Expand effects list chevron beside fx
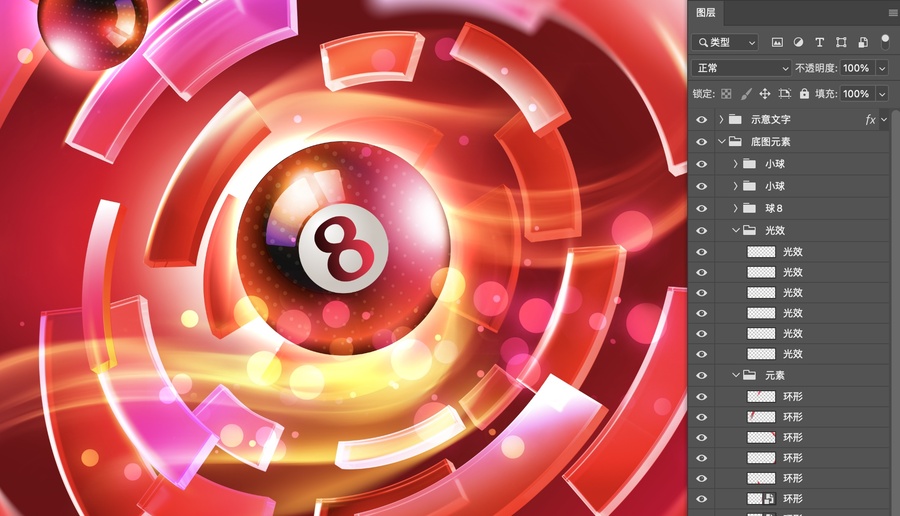The width and height of the screenshot is (900, 516). pos(884,119)
